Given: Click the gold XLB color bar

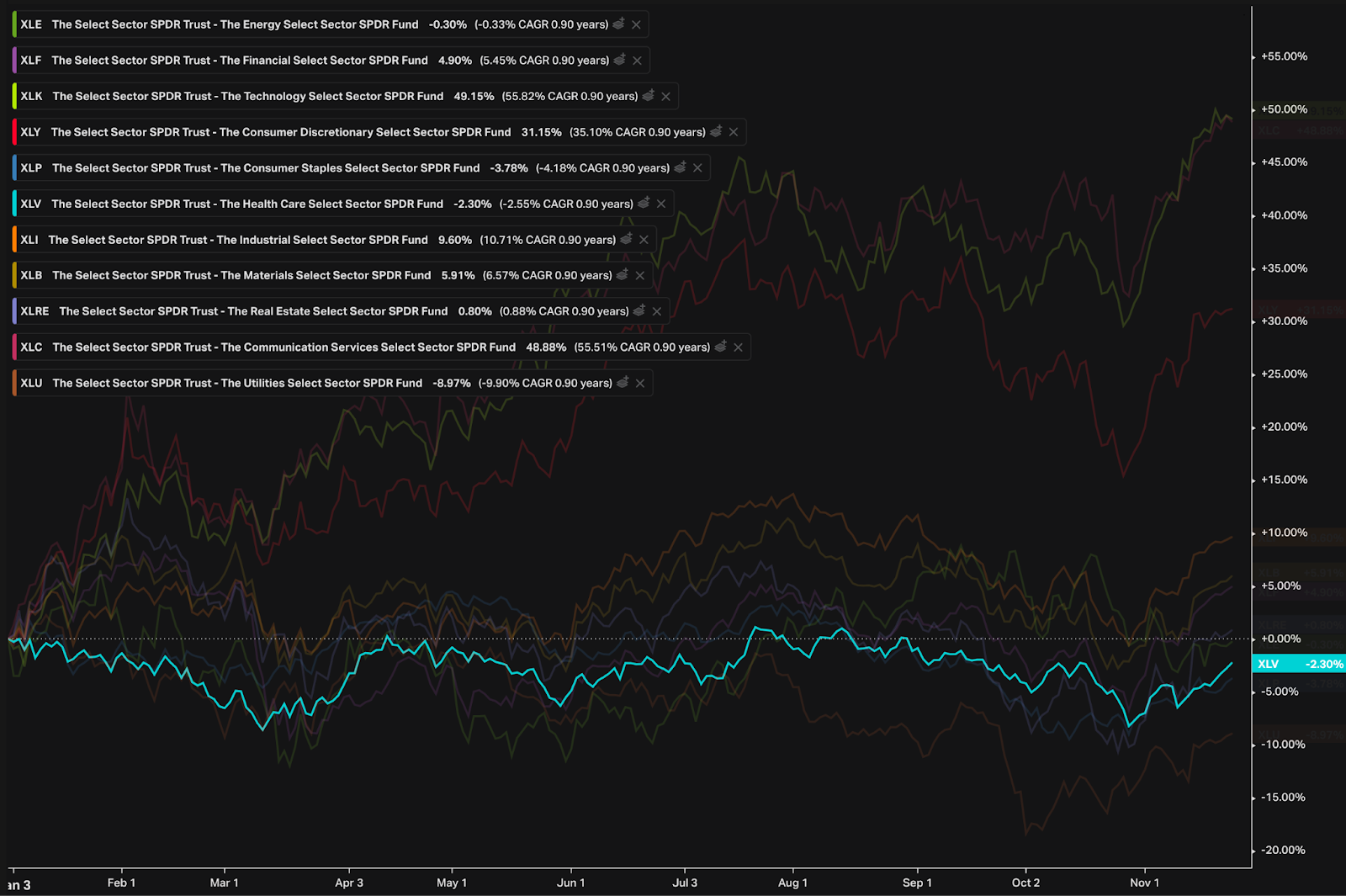Looking at the screenshot, I should 14,275.
